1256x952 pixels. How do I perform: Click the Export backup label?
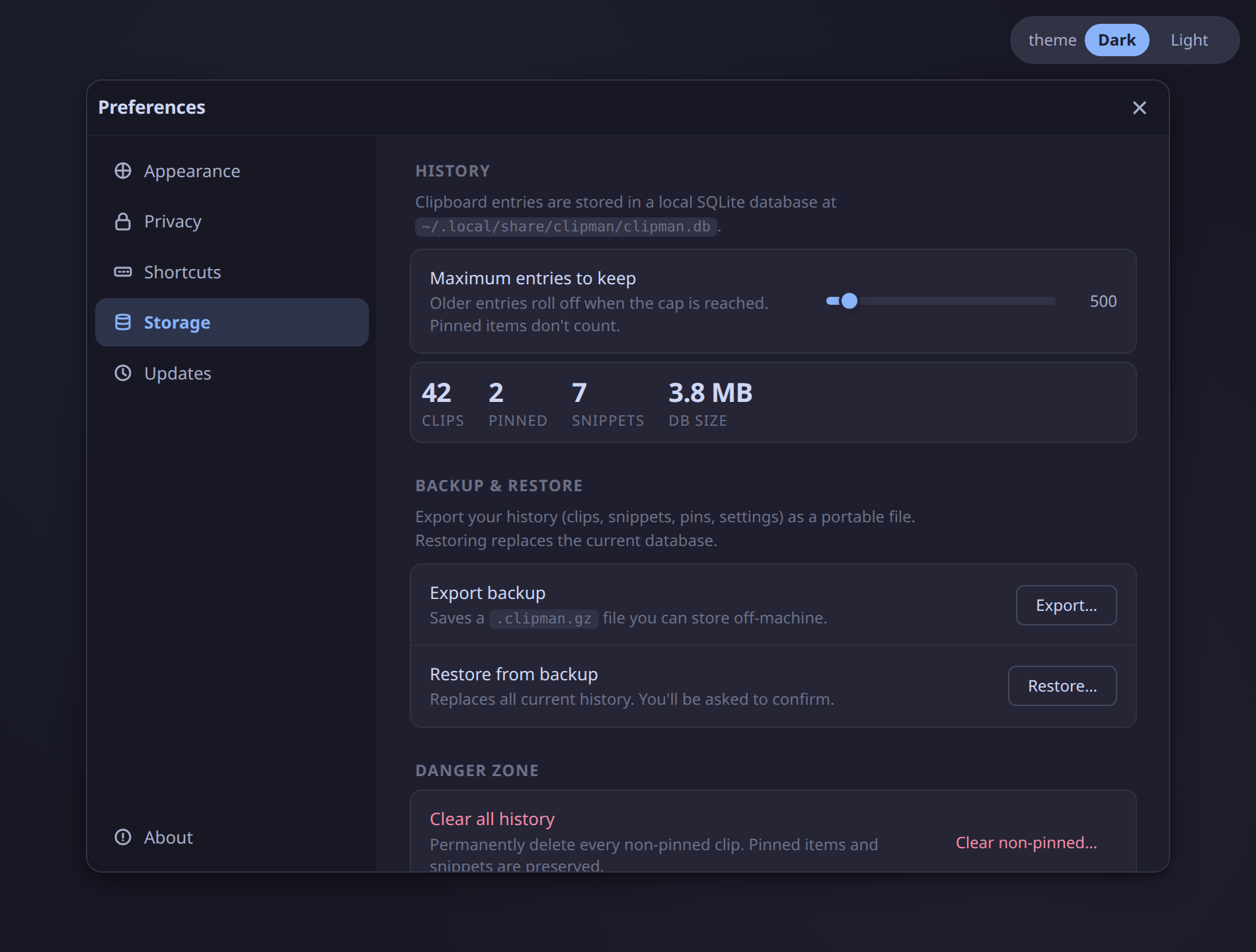click(x=487, y=593)
